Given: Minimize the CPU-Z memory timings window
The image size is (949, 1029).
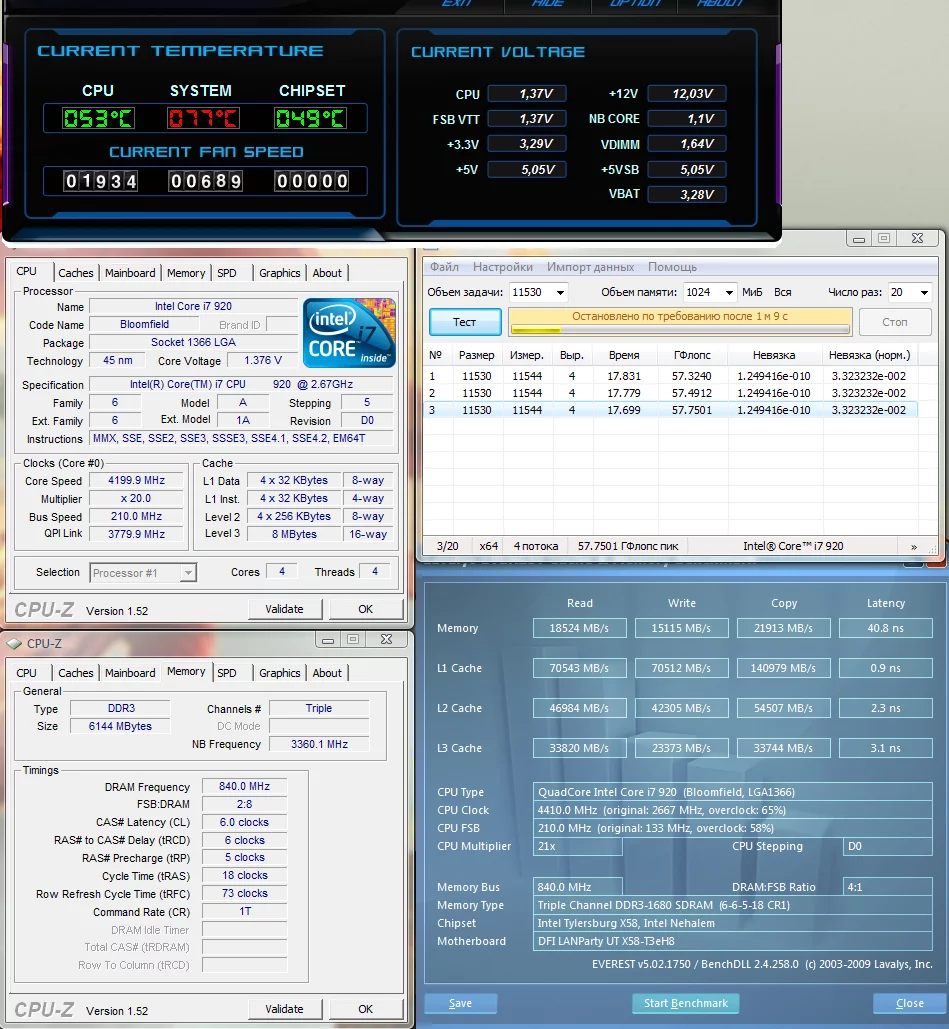Looking at the screenshot, I should 328,639.
